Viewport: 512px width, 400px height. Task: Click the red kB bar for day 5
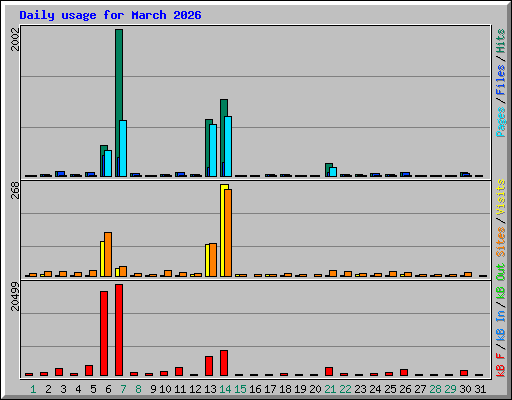(89, 371)
